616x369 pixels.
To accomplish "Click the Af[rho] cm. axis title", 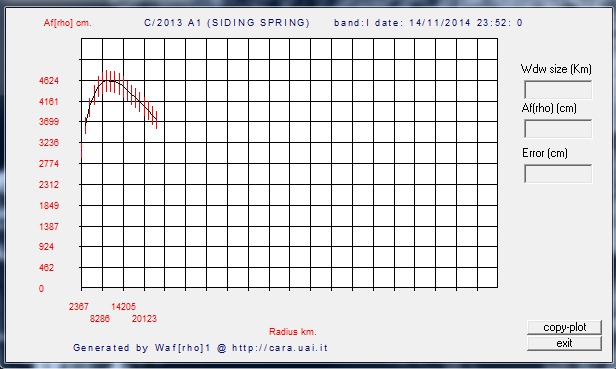I will tap(68, 23).
